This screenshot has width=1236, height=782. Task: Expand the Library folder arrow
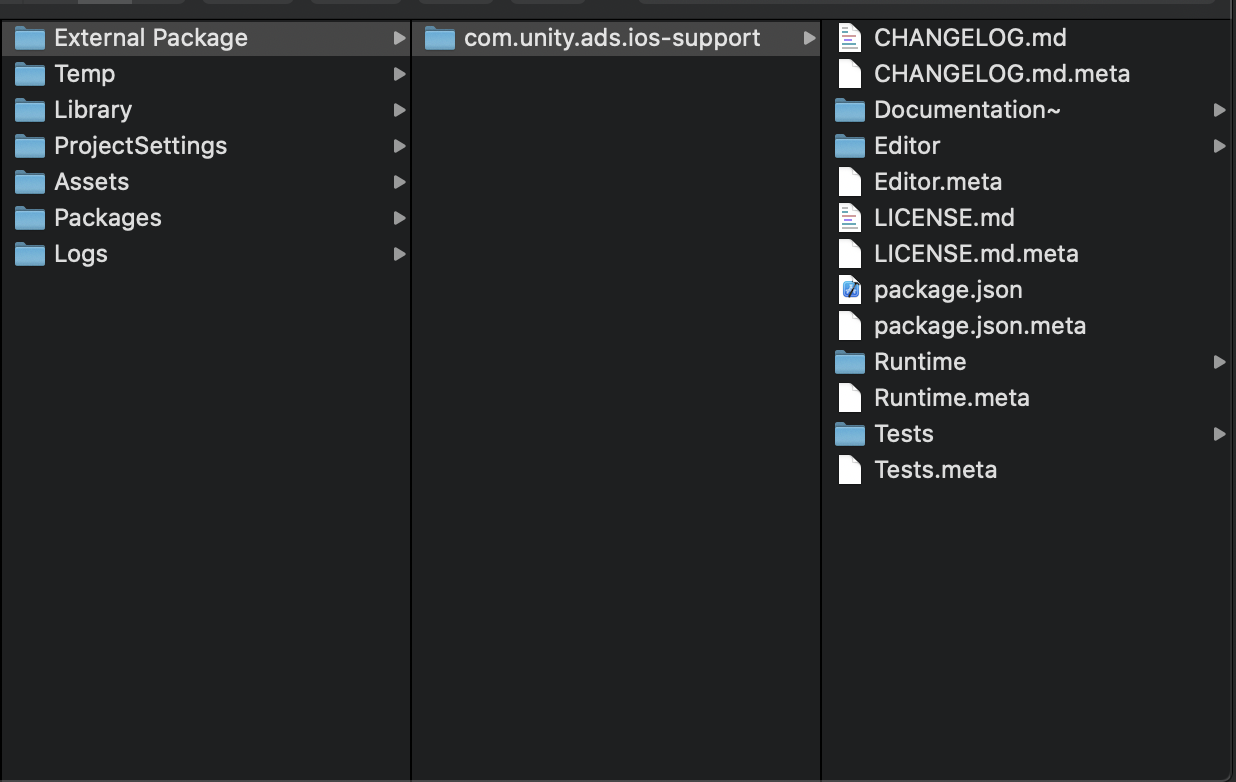[x=400, y=110]
